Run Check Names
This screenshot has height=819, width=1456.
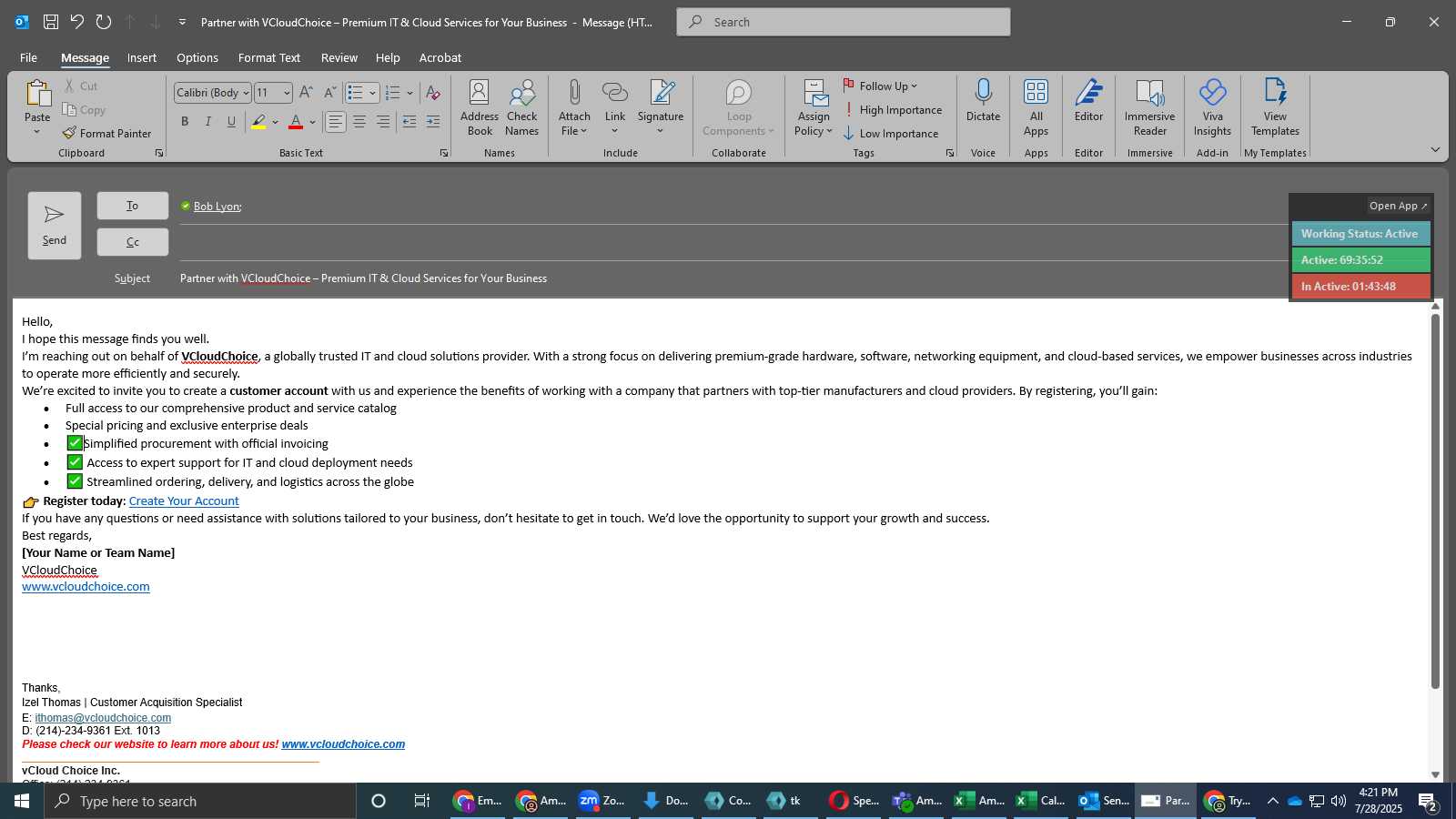pyautogui.click(x=522, y=107)
